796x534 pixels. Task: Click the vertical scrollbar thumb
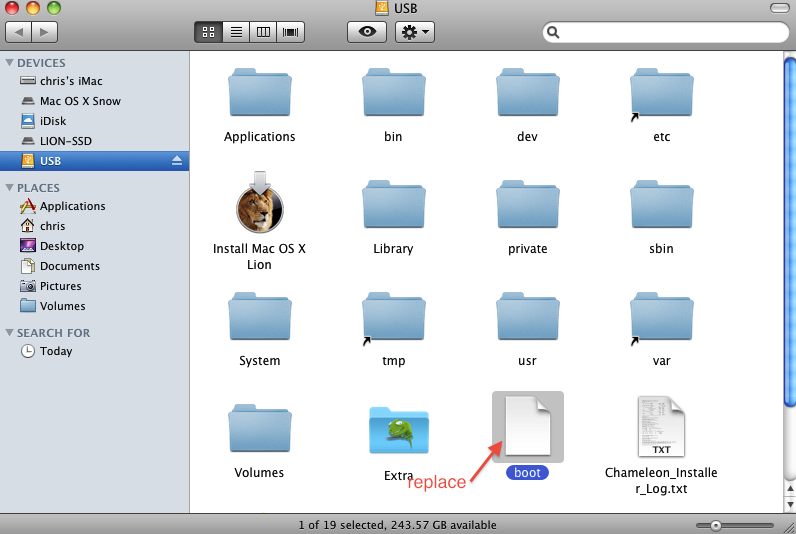(790, 231)
